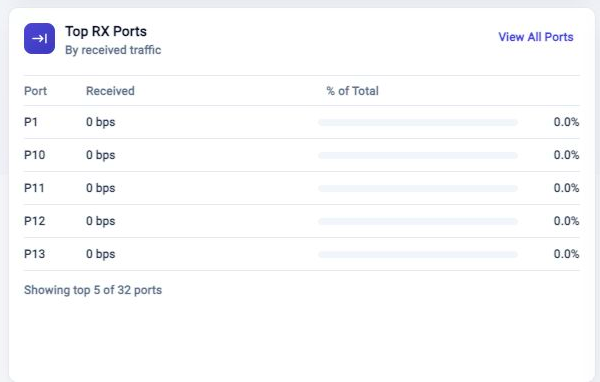Click the P13 percentage progress bar
The image size is (600, 382).
pyautogui.click(x=418, y=254)
